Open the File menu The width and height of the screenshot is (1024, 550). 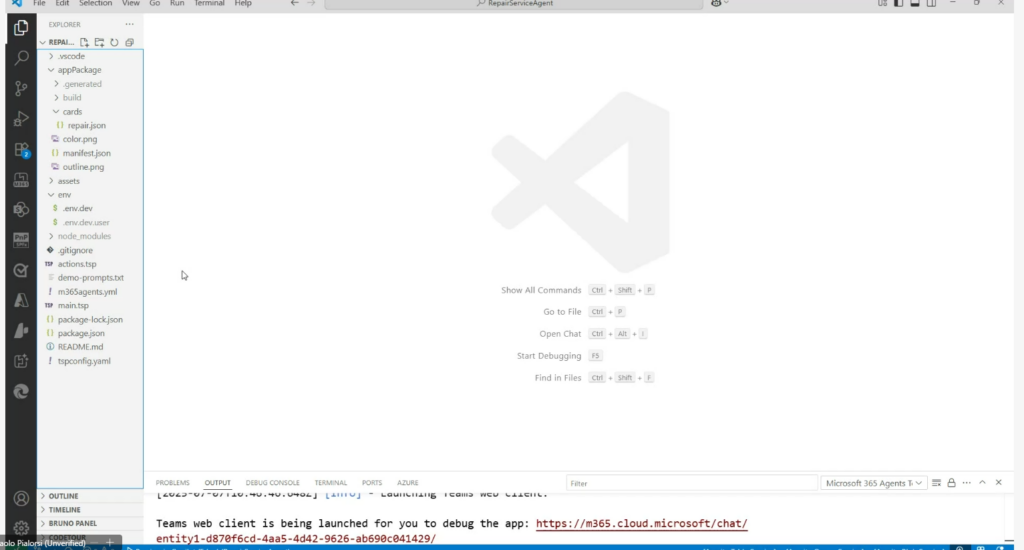point(39,3)
